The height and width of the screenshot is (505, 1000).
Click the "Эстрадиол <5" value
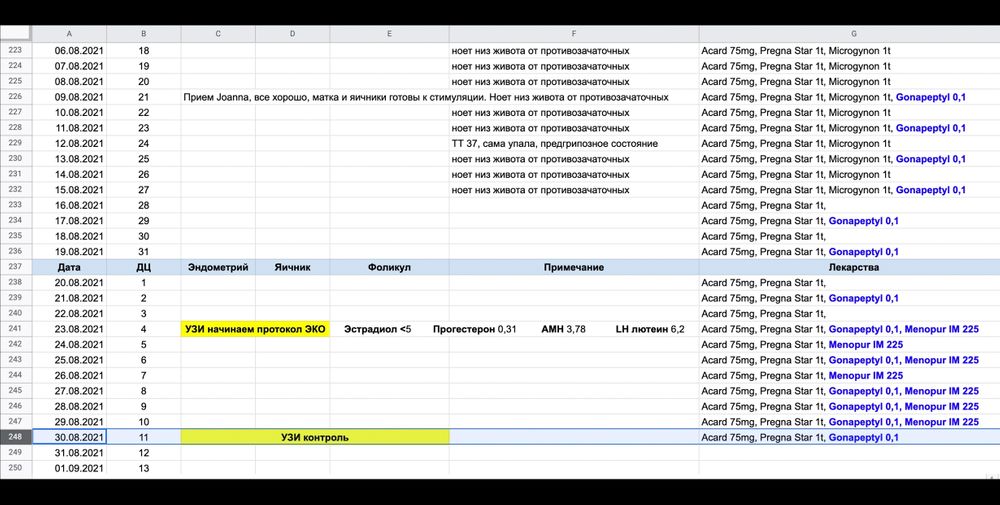(x=377, y=329)
